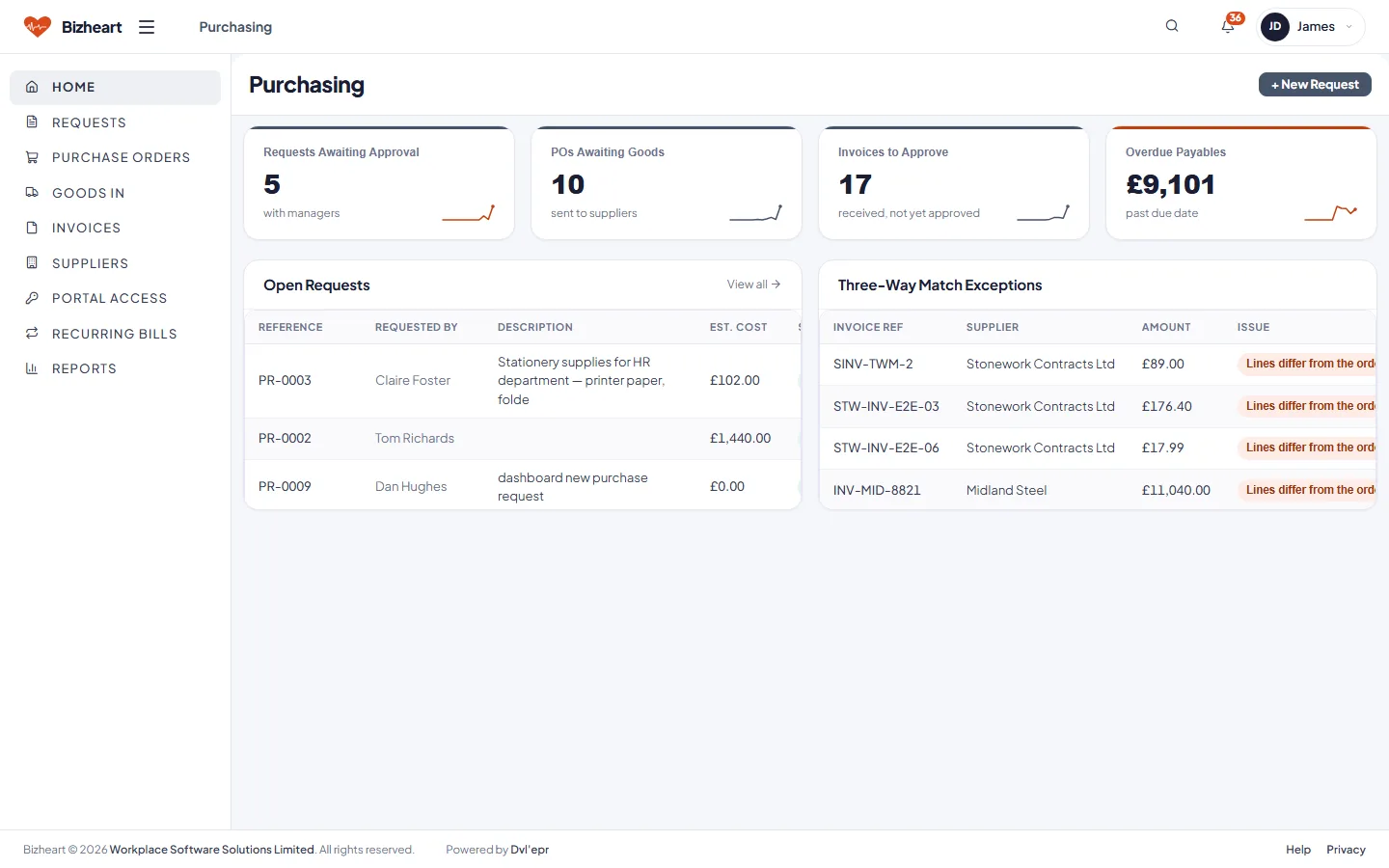This screenshot has width=1389, height=868.
Task: Click the Reports bar chart icon
Action: click(x=32, y=368)
